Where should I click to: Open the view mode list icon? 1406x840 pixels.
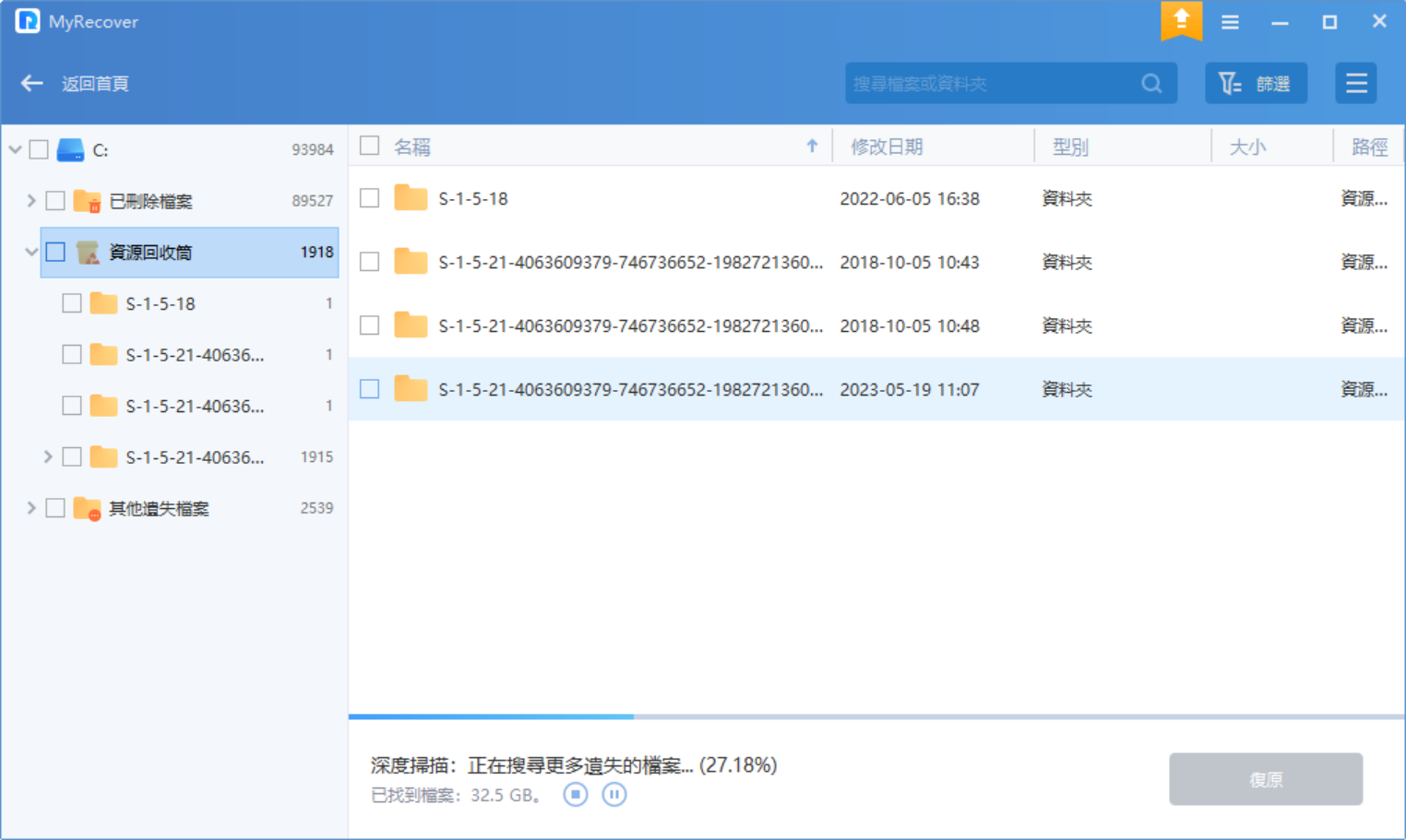tap(1356, 83)
